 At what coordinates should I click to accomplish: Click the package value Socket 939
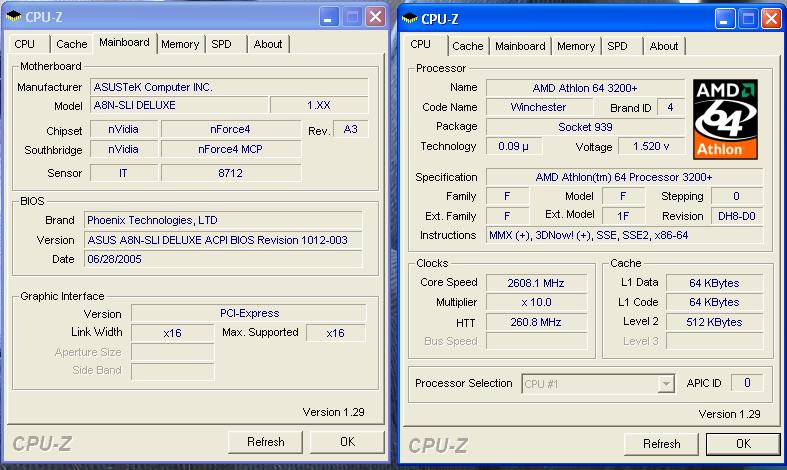[585, 127]
